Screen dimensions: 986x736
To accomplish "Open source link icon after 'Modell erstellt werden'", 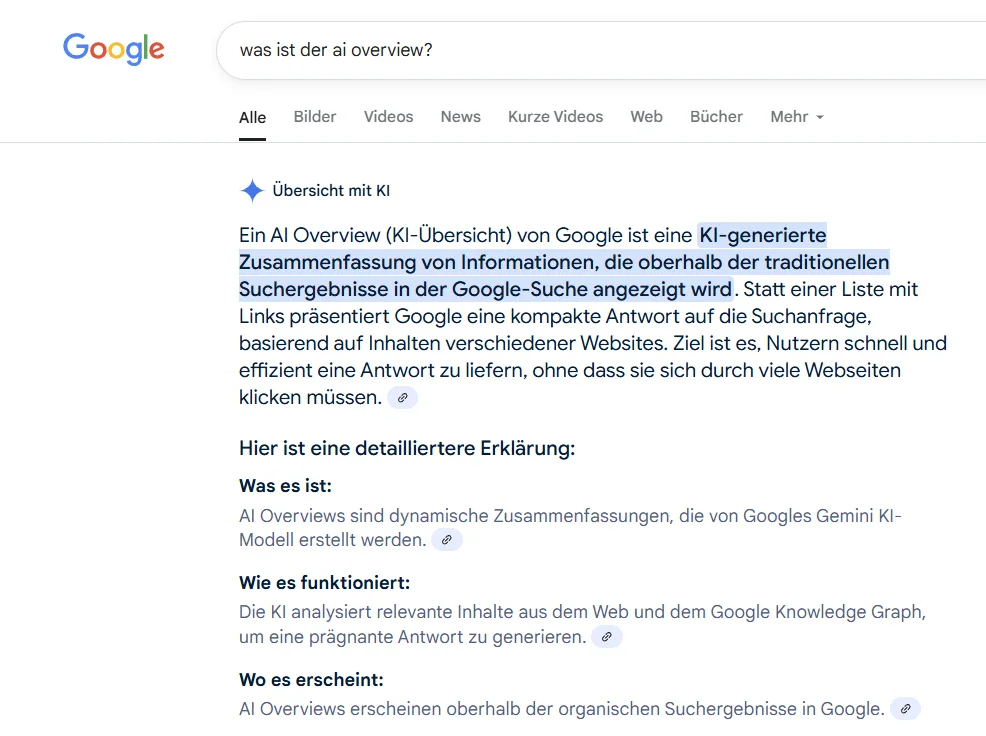I will pyautogui.click(x=447, y=540).
